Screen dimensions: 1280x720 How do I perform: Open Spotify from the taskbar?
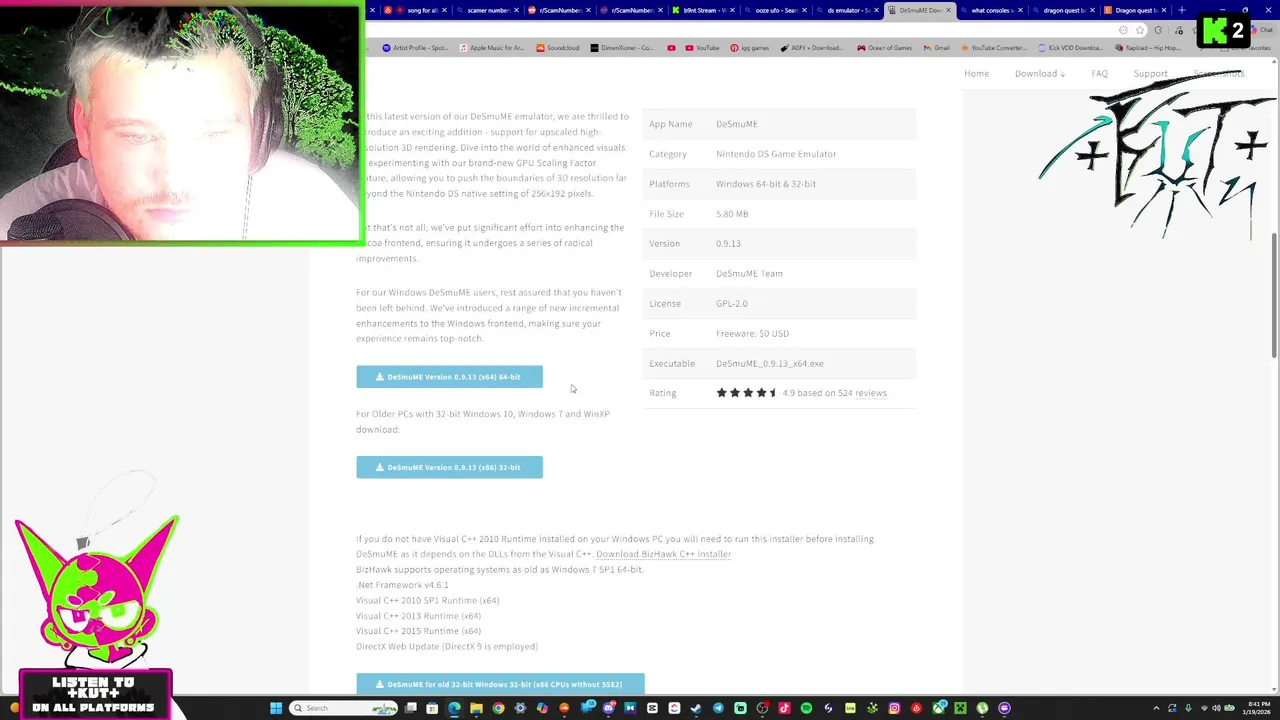(806, 708)
